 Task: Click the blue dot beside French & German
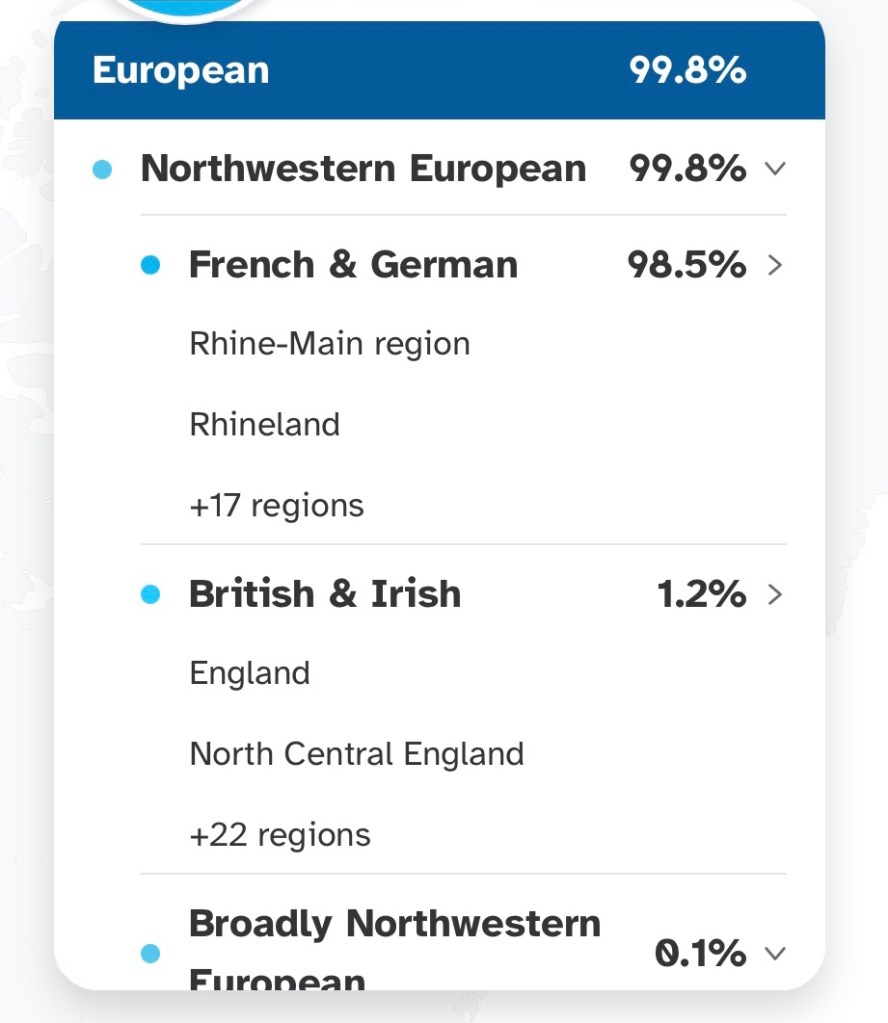point(151,266)
